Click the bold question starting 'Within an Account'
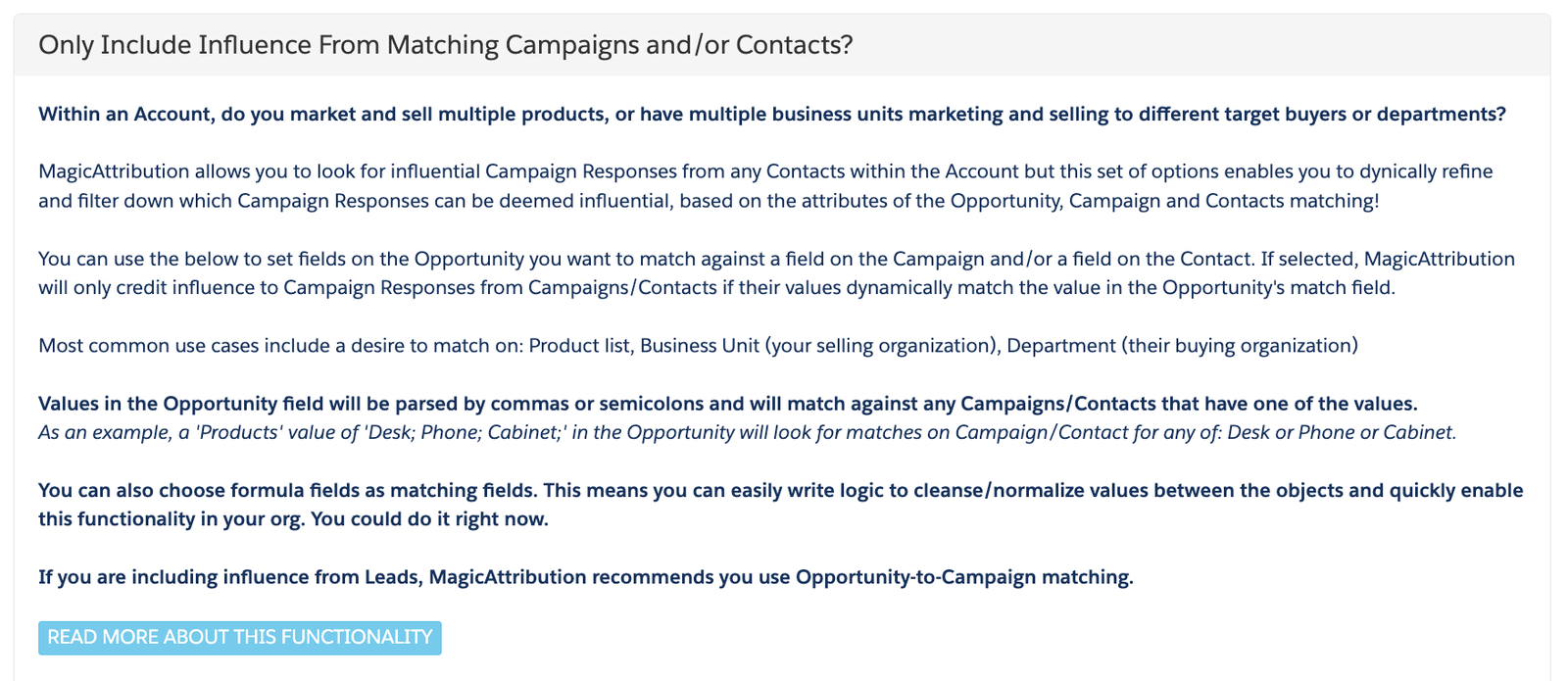Image resolution: width=1568 pixels, height=681 pixels. tap(772, 115)
